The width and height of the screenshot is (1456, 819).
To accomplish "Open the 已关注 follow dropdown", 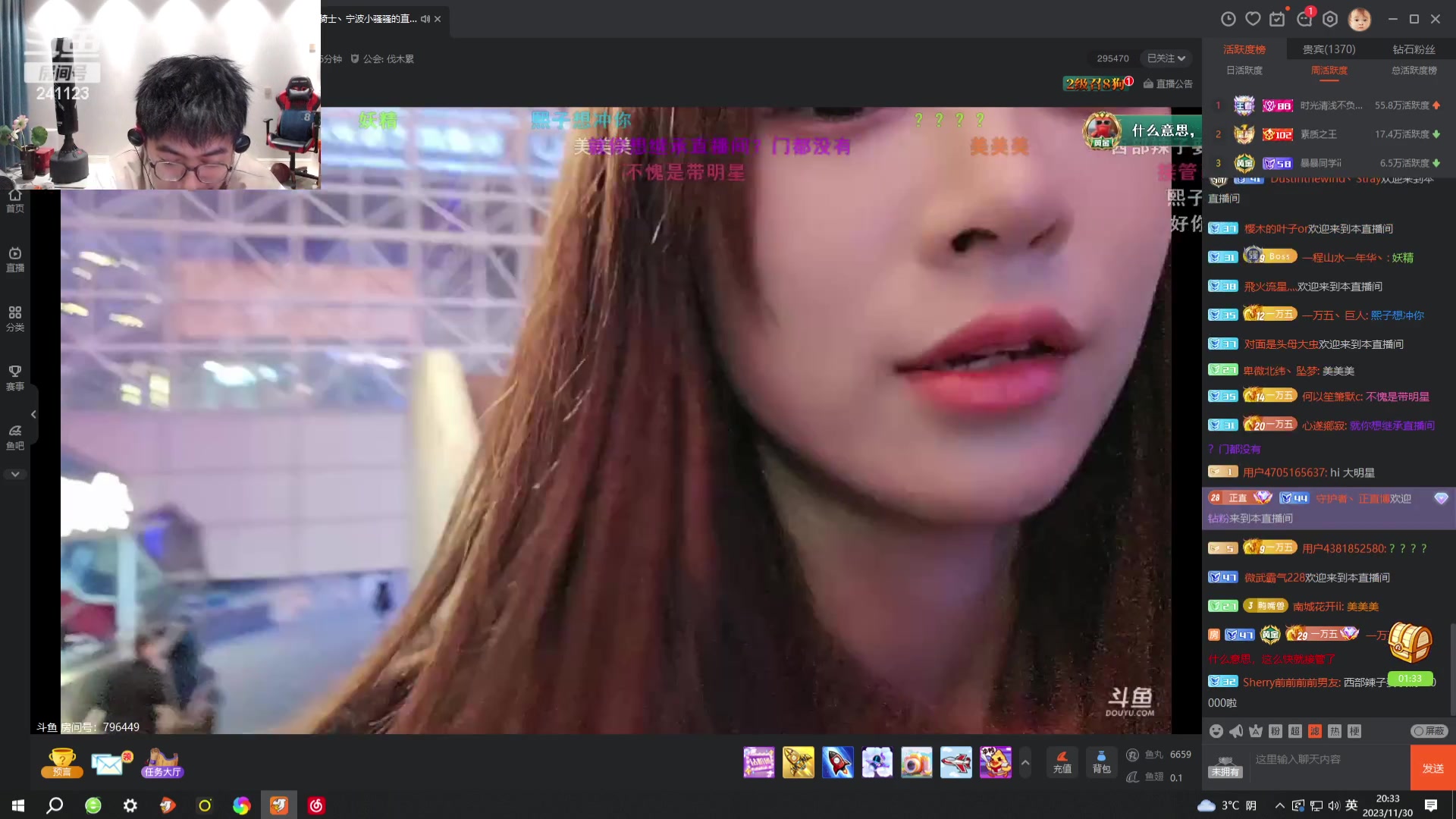I will click(1165, 58).
